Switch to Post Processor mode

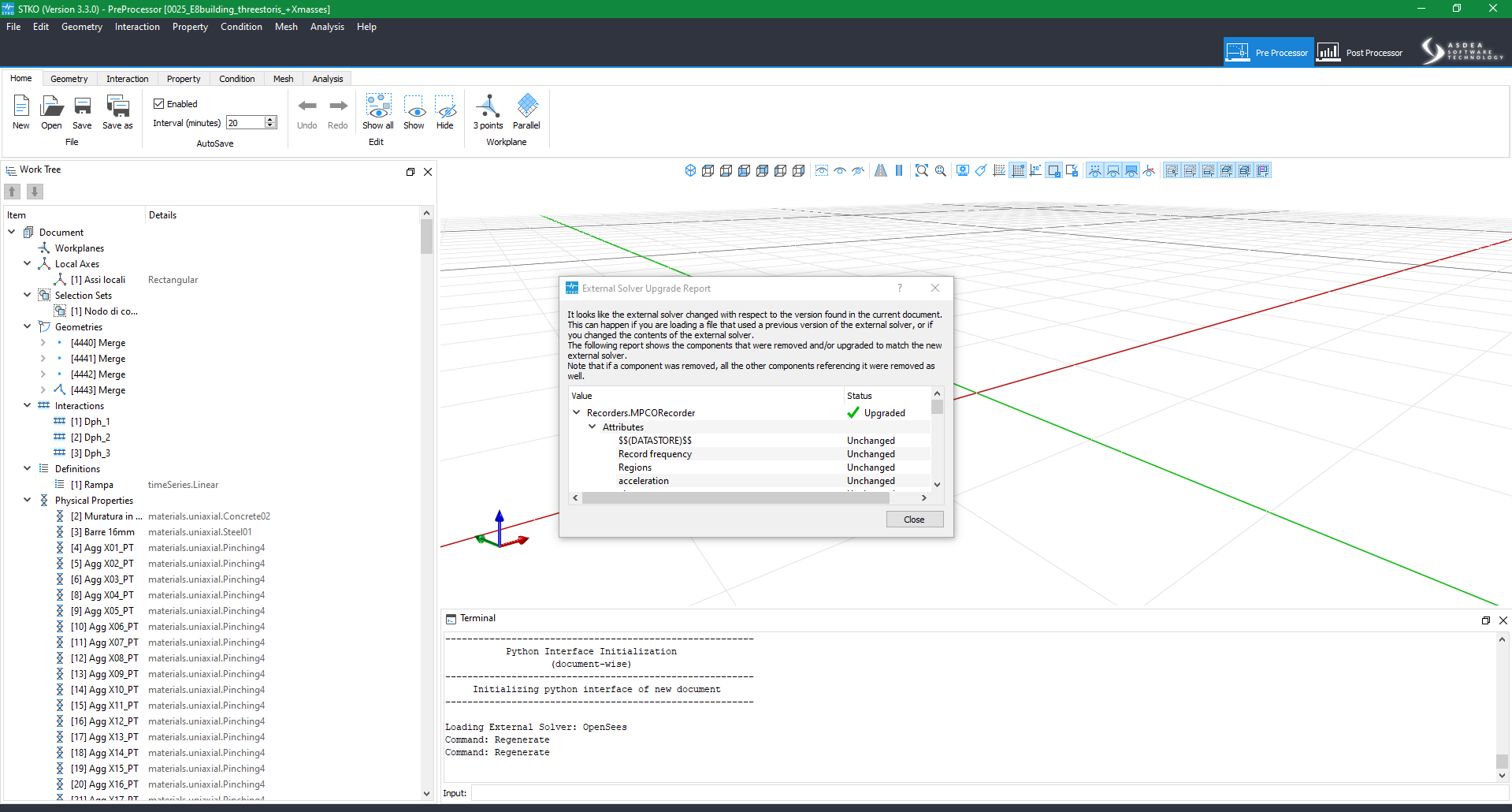tap(1360, 52)
